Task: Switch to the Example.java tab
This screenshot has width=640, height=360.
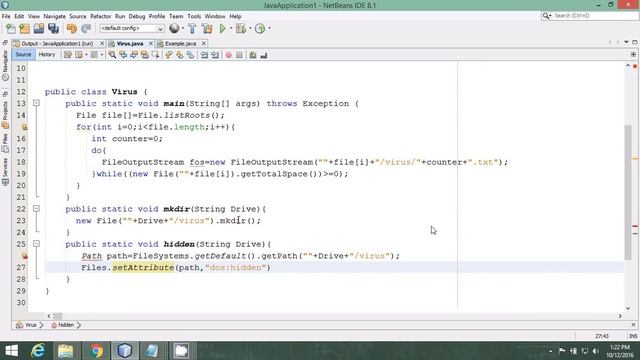Action: point(180,43)
